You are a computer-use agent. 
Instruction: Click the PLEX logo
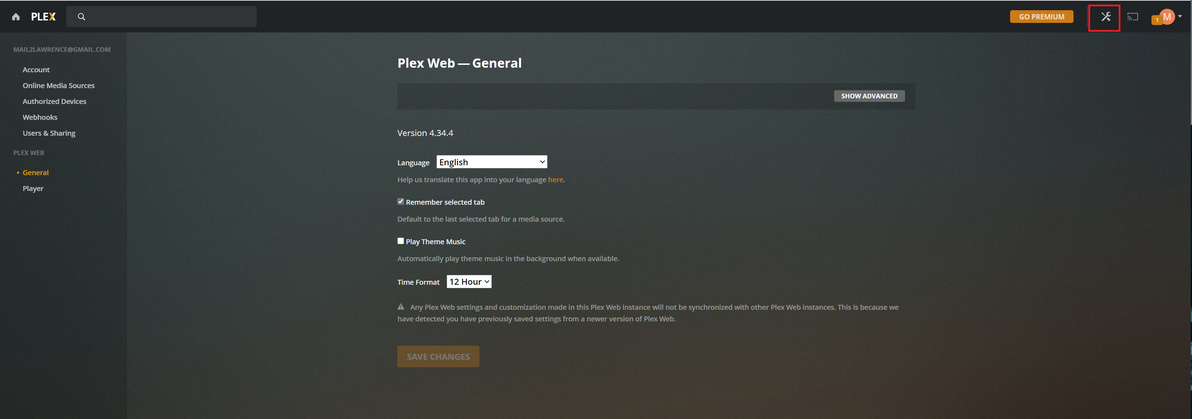43,17
